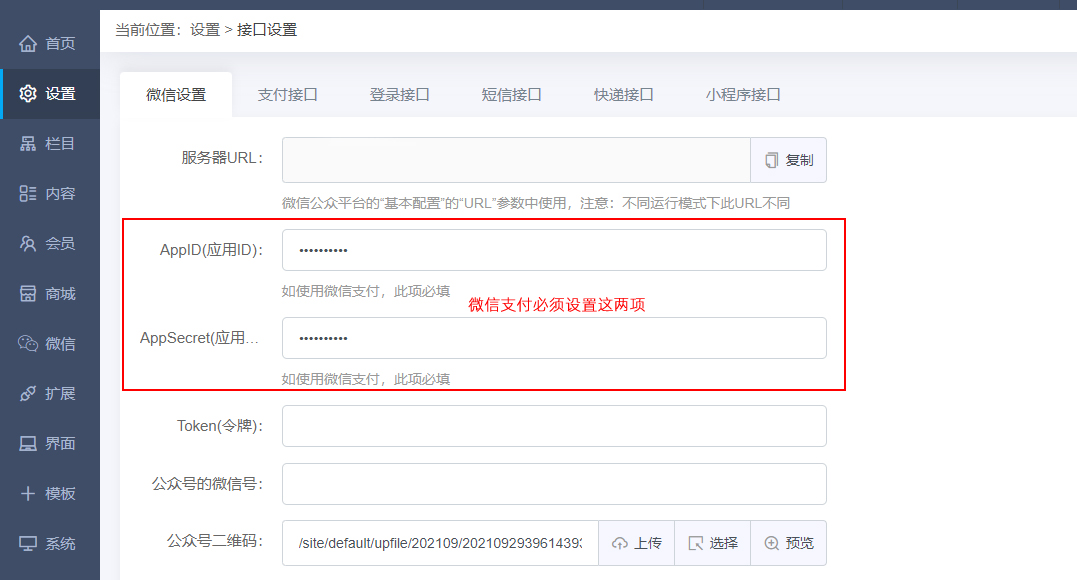The image size is (1077, 580).
Task: Open the Mall (商城) sidebar icon
Action: [x=28, y=294]
